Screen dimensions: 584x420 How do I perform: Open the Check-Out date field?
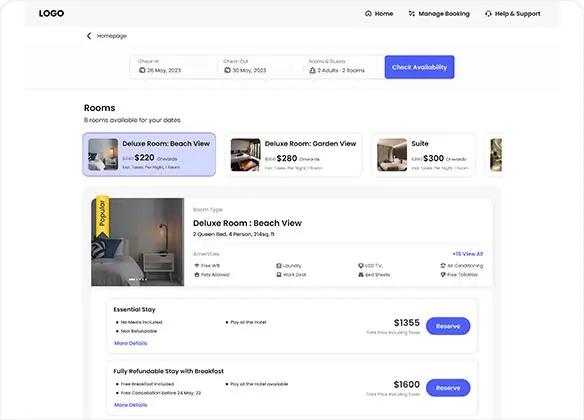(x=260, y=67)
